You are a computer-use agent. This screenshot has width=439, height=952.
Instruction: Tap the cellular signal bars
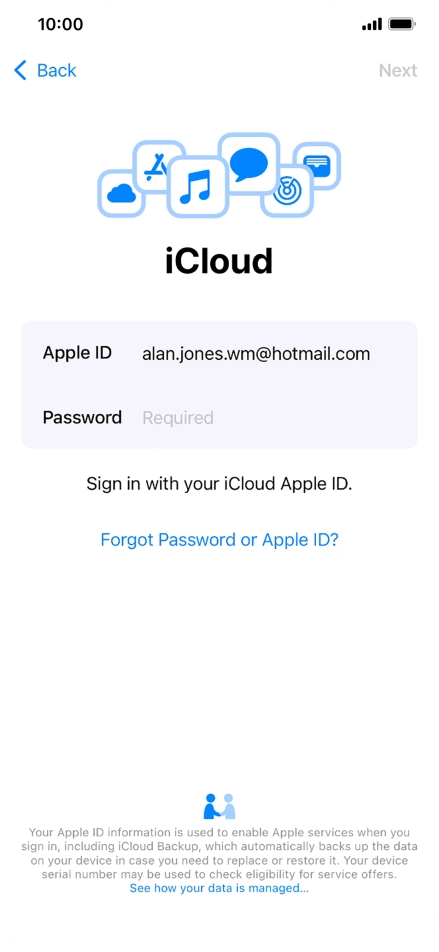pos(372,25)
